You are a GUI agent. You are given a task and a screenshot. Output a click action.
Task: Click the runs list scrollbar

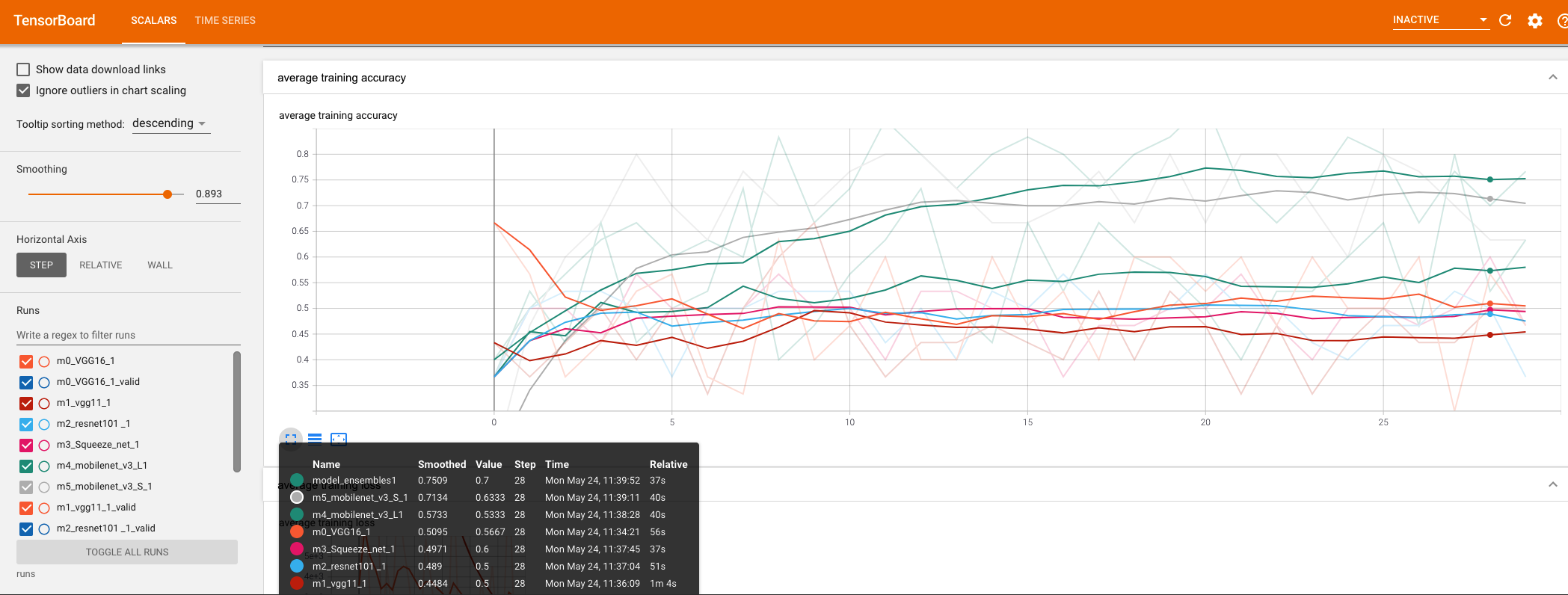point(237,412)
